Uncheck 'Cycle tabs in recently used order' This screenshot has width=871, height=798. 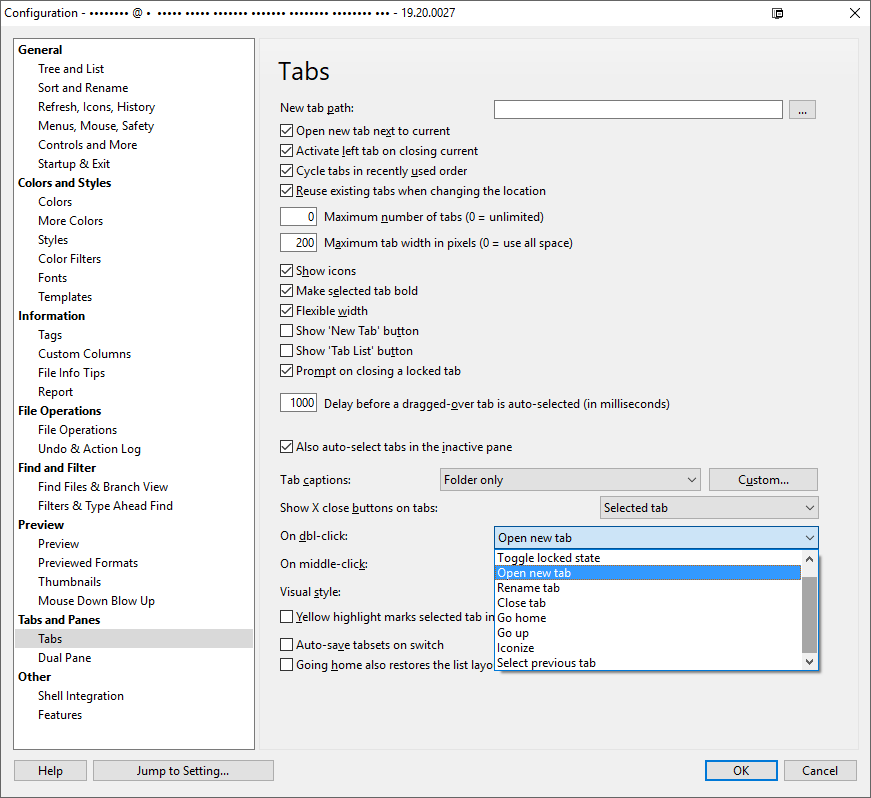tap(286, 170)
